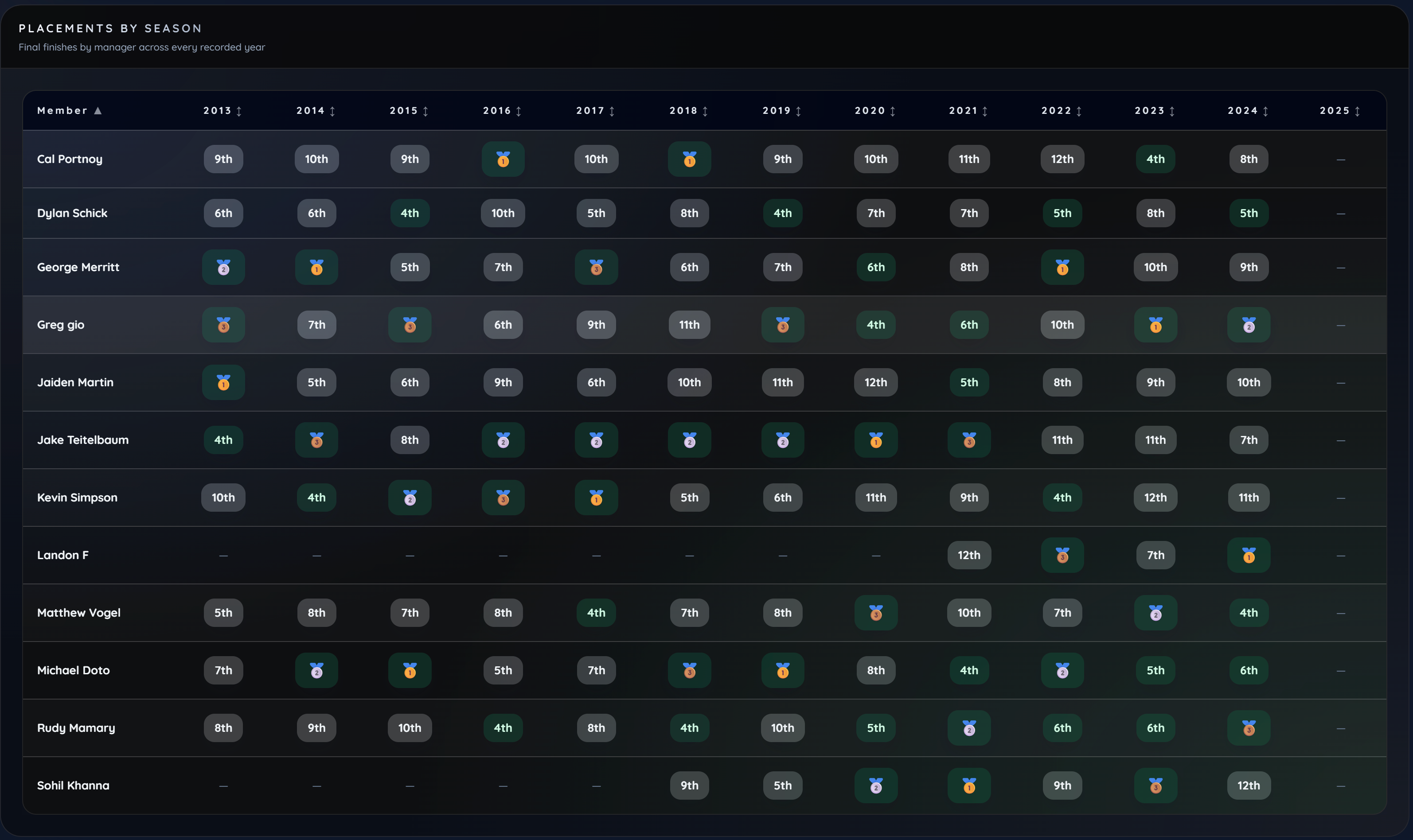Click Sohil Khanna's 2024 '12th' badge

click(x=1249, y=786)
